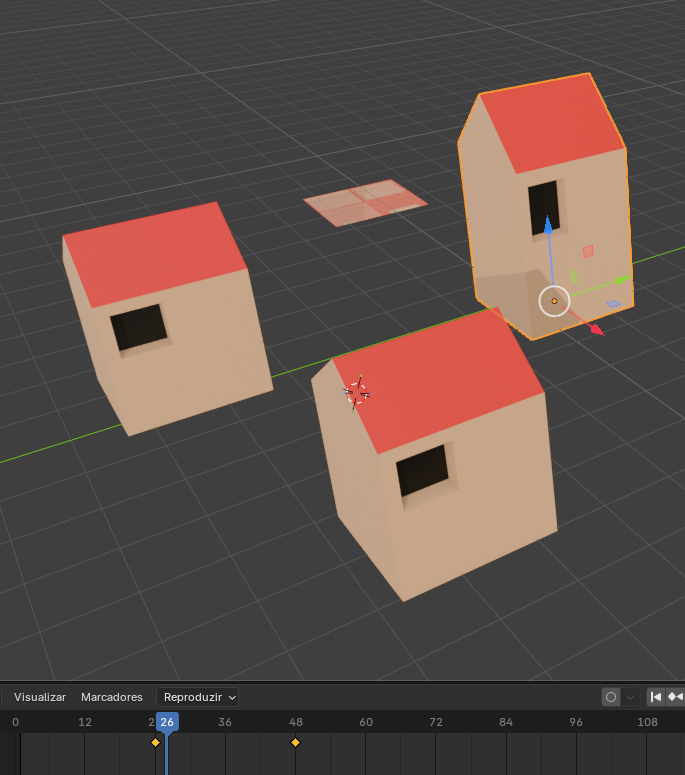The image size is (685, 775).
Task: Select the keyframe diamond left of the playhead
Action: pyautogui.click(x=155, y=742)
